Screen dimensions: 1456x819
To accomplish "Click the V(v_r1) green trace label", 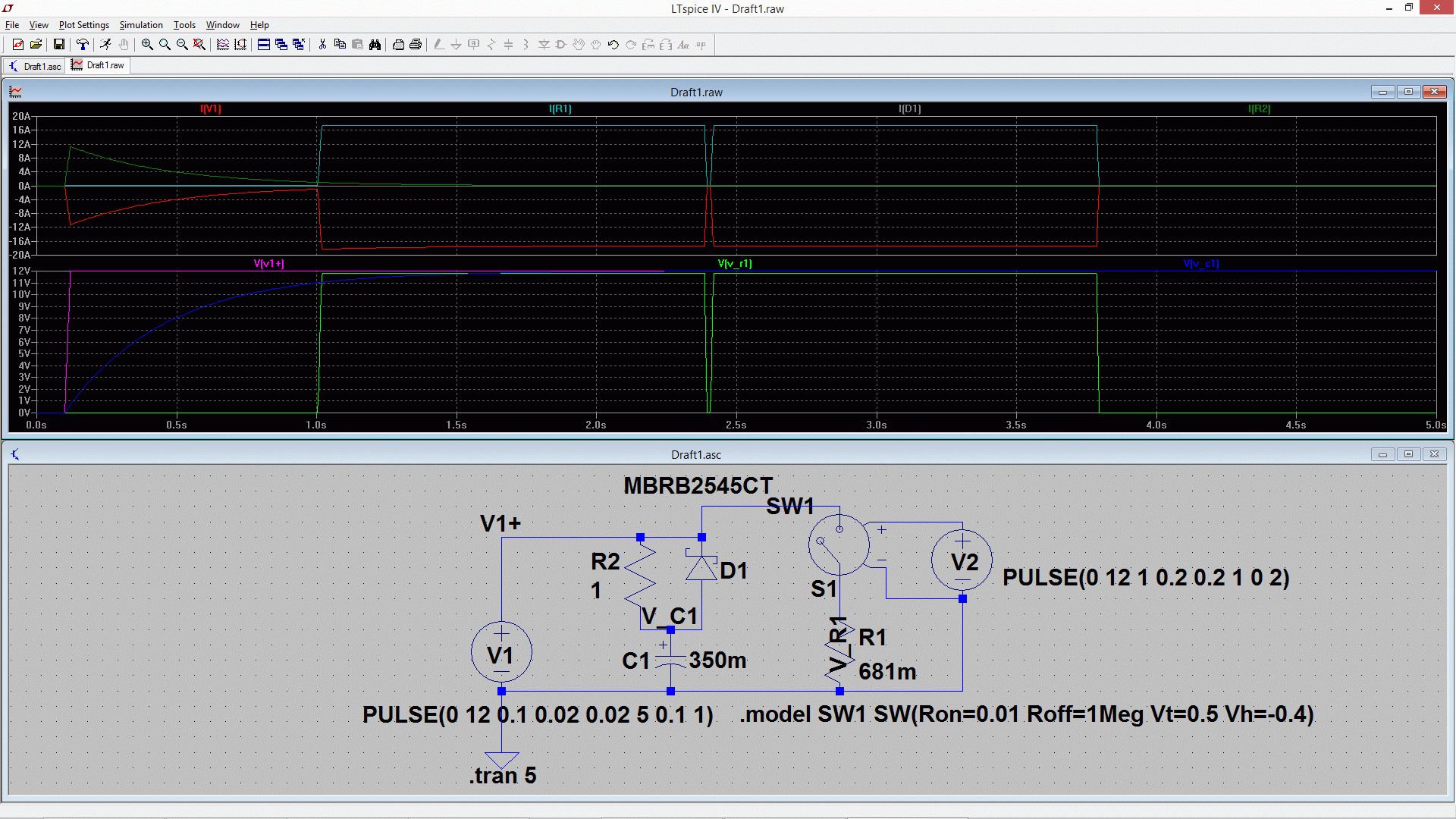I will [x=735, y=264].
